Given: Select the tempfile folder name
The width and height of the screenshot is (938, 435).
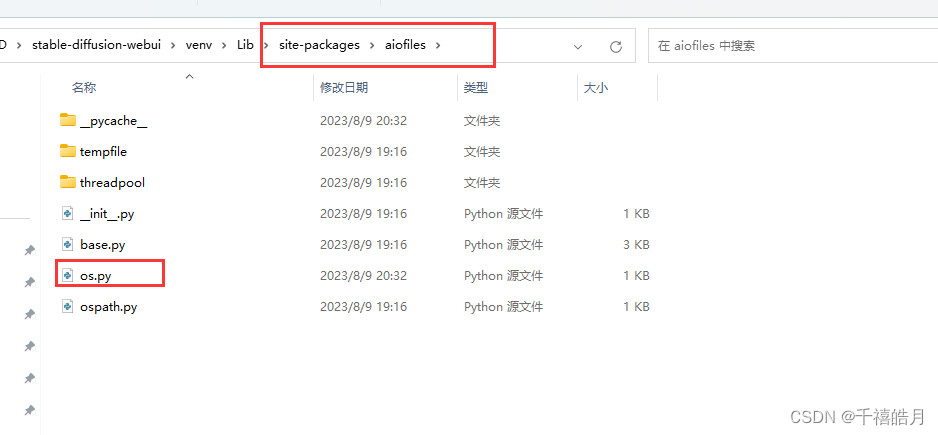Looking at the screenshot, I should 103,151.
